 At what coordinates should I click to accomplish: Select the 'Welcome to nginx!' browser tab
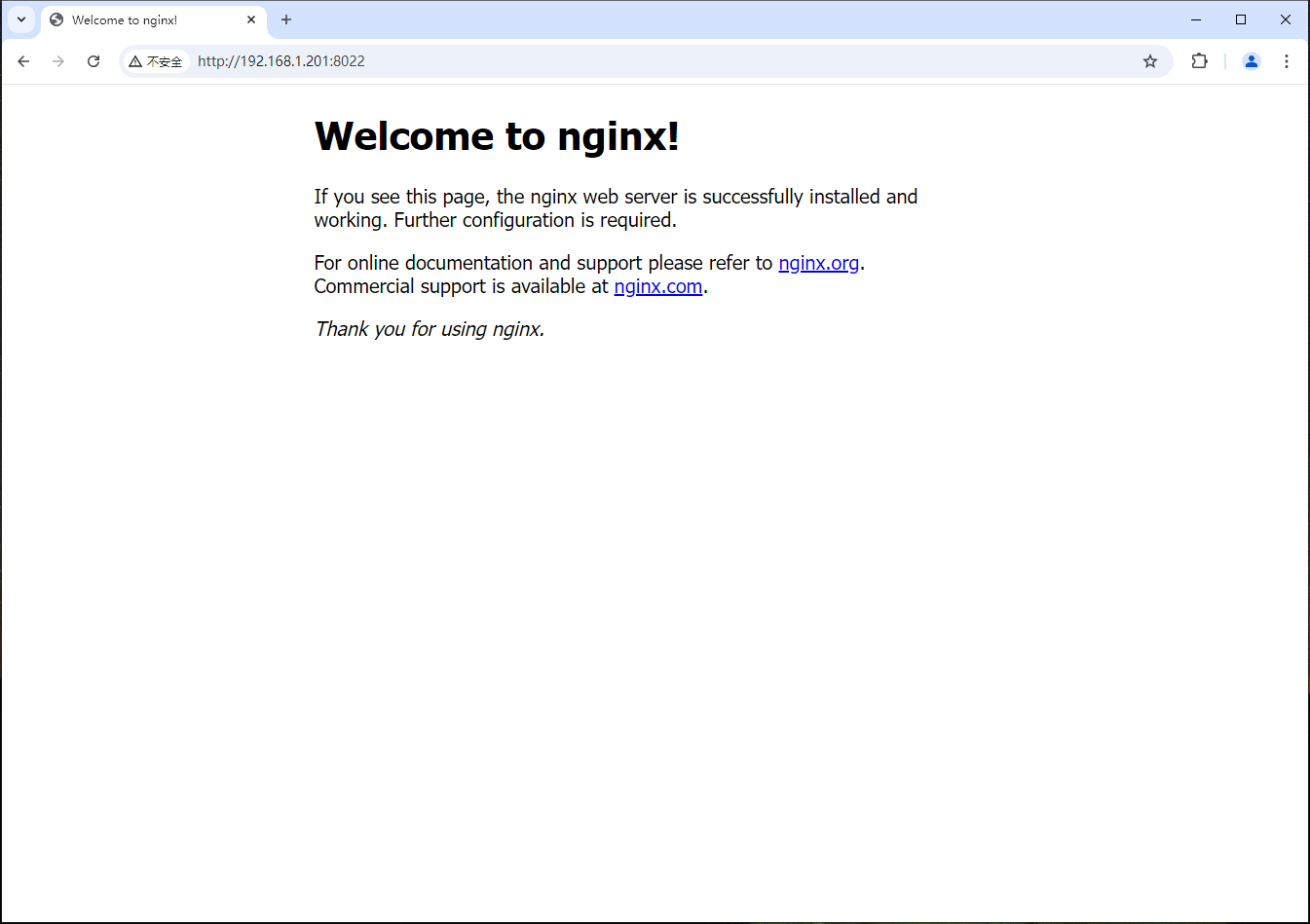[x=154, y=20]
